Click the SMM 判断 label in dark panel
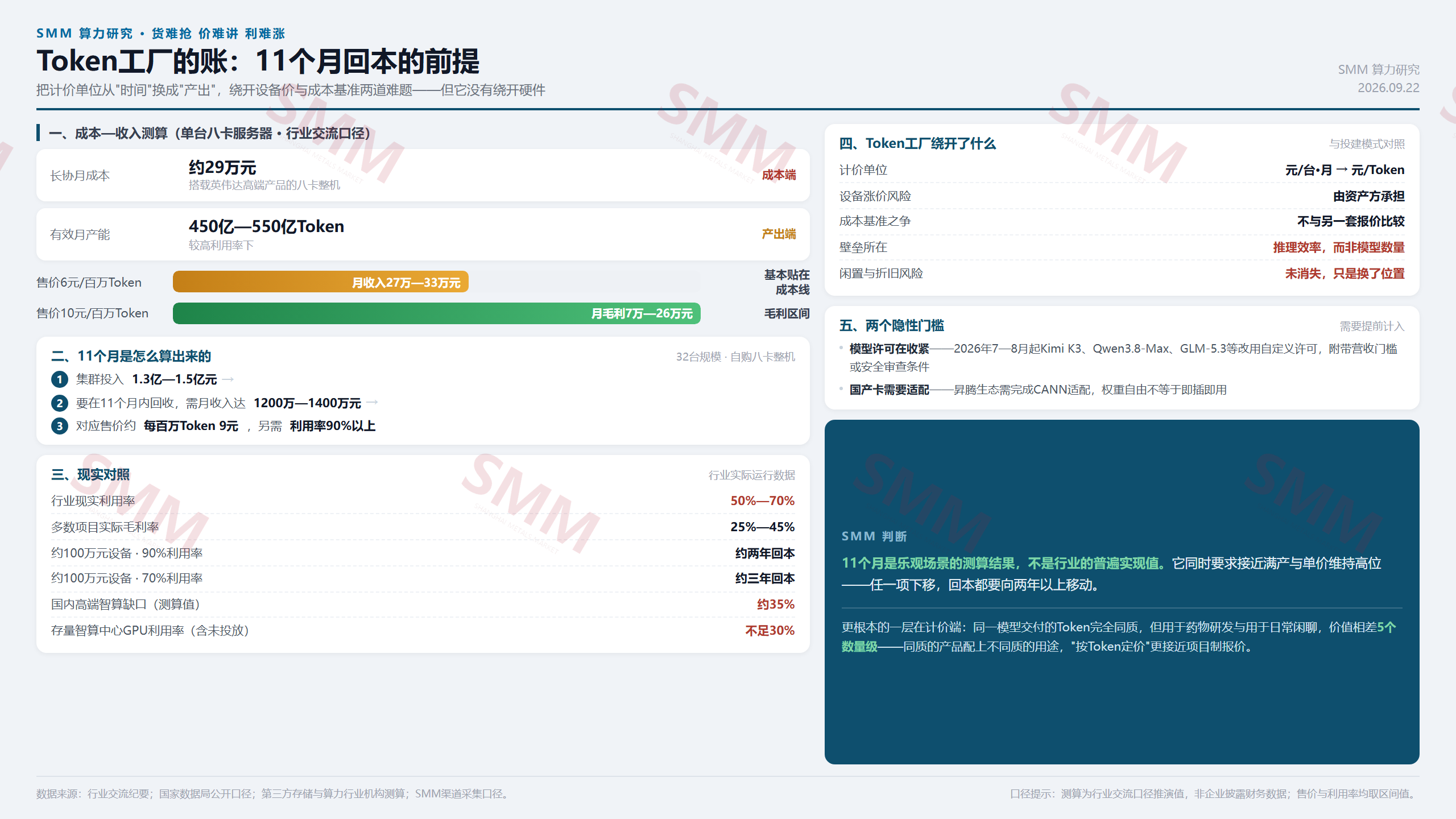The width and height of the screenshot is (1456, 819). [874, 536]
